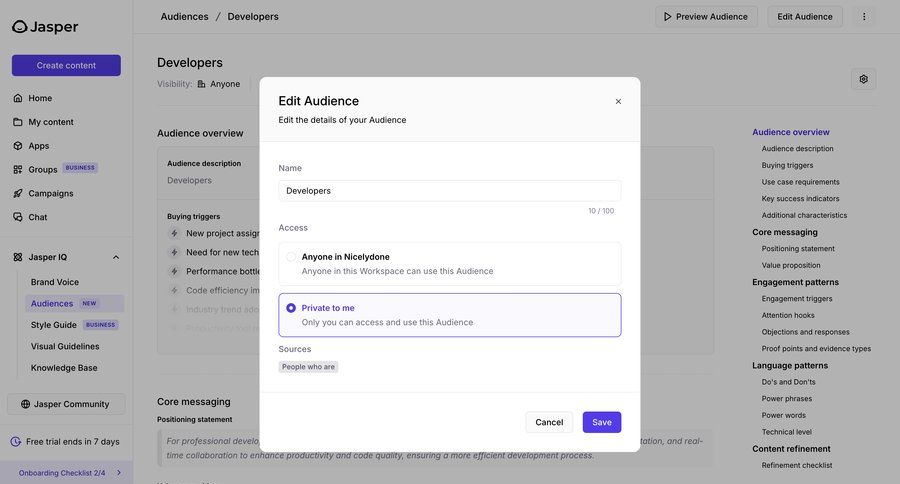Click the workspace icon next to Anyone visibility
Screen dimensions: 900x484
[x=201, y=84]
